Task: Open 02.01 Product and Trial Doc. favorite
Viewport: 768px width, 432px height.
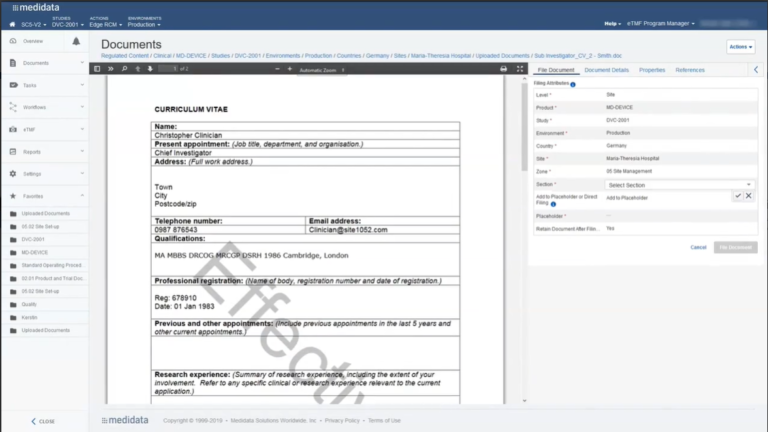Action: coord(53,279)
